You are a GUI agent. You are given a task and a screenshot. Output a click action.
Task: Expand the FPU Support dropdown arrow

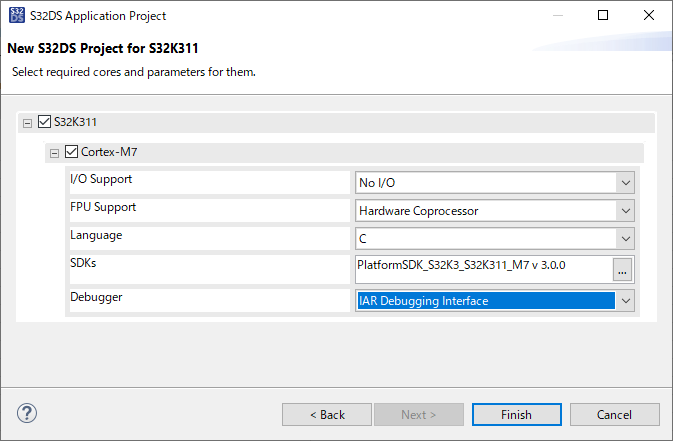tap(625, 211)
